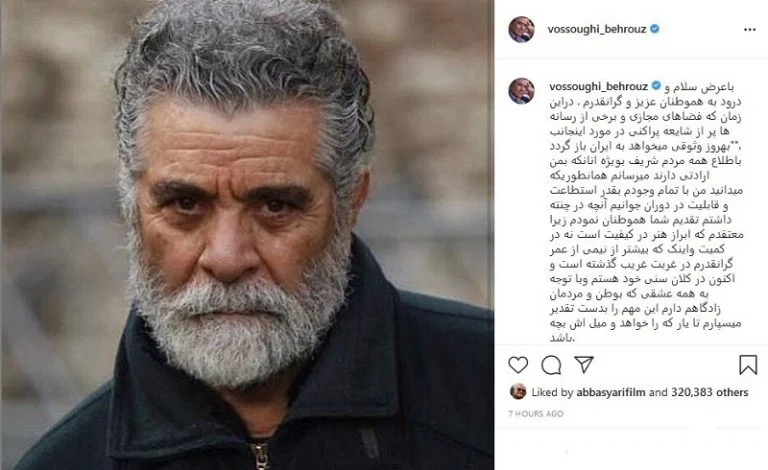This screenshot has width=768, height=470.
Task: Open comments via speech bubble icon
Action: [x=551, y=365]
